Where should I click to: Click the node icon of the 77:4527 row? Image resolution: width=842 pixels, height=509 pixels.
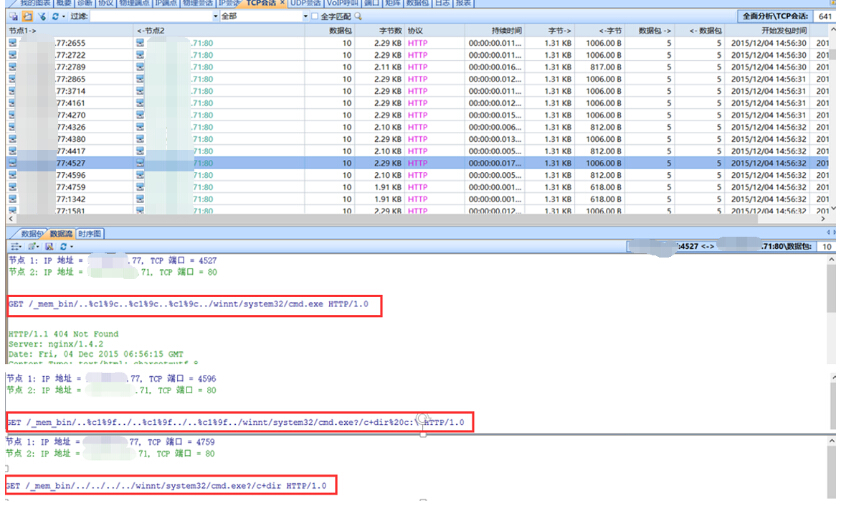tap(13, 163)
